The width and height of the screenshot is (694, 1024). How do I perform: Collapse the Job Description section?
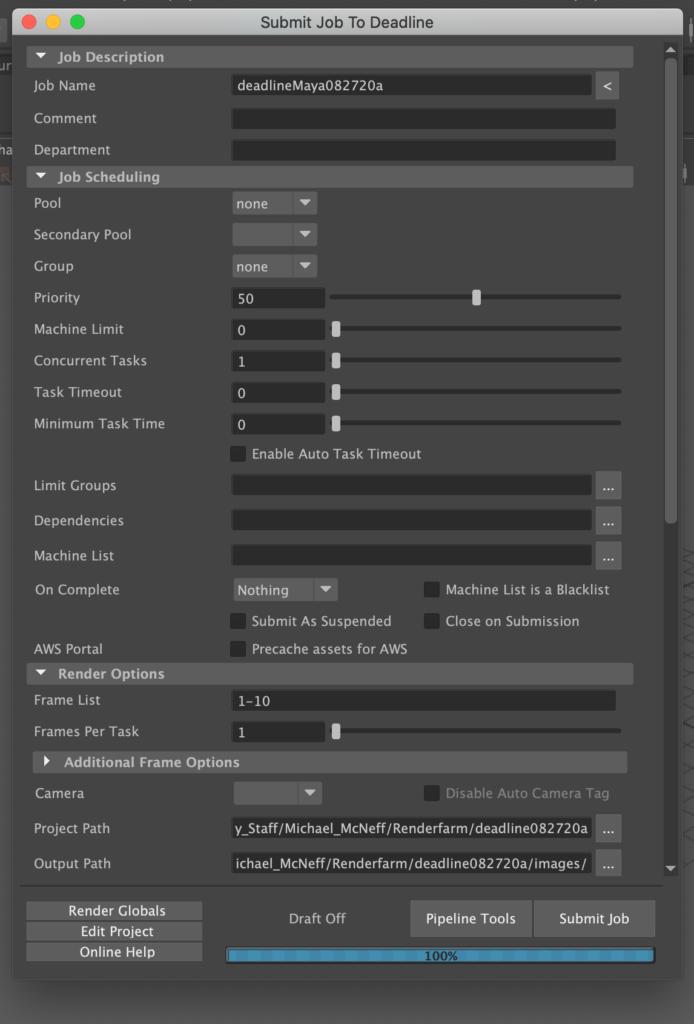pyautogui.click(x=41, y=57)
